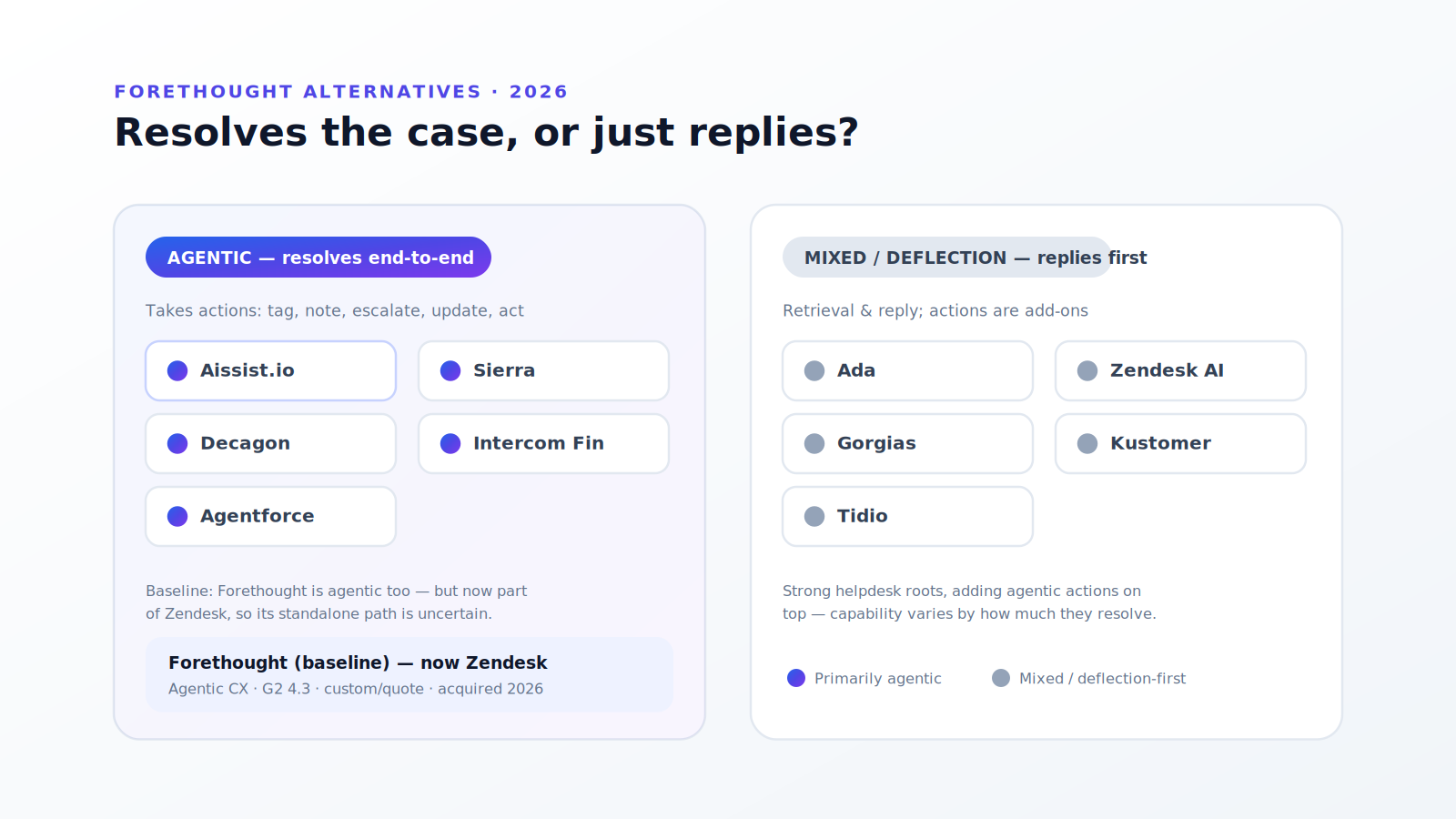Click the purple dot beside Decagon
1456x819 pixels.
click(x=177, y=443)
